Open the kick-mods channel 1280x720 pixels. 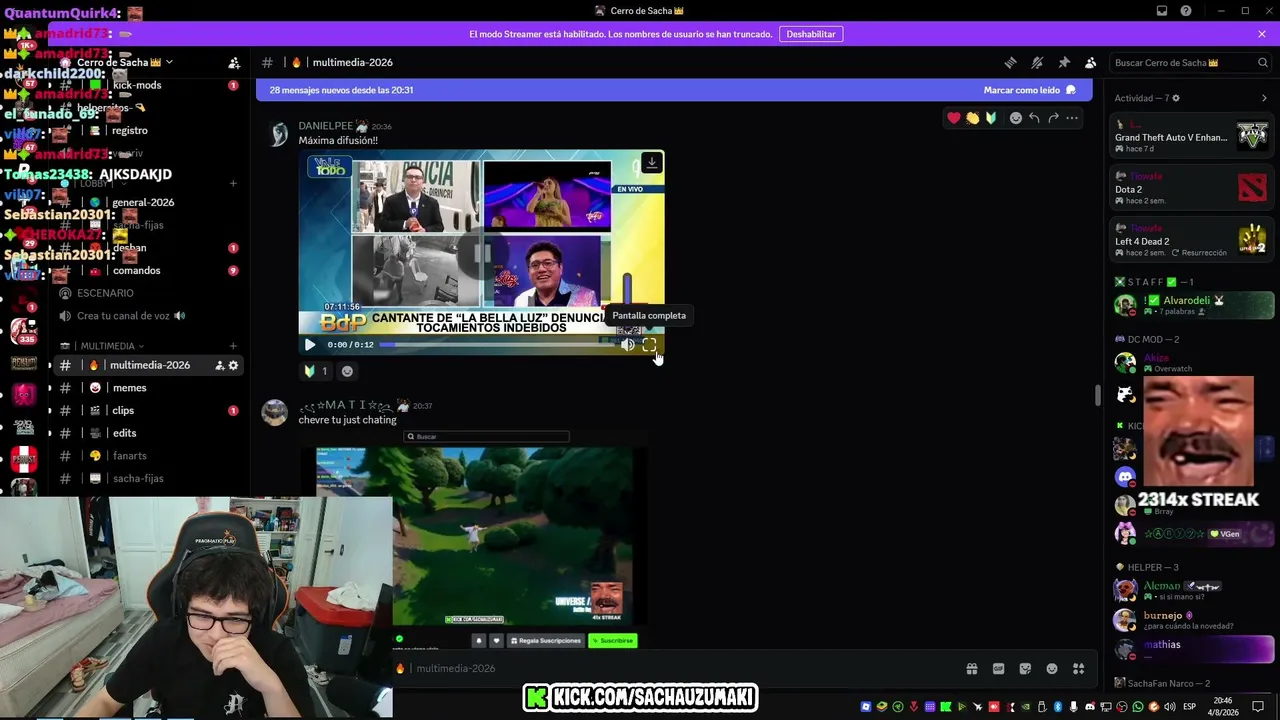pos(137,85)
